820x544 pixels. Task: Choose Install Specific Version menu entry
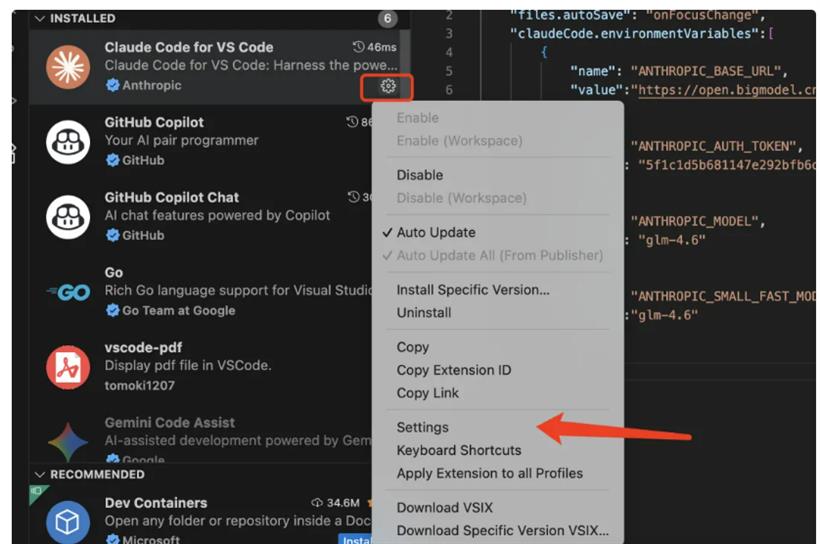473,290
